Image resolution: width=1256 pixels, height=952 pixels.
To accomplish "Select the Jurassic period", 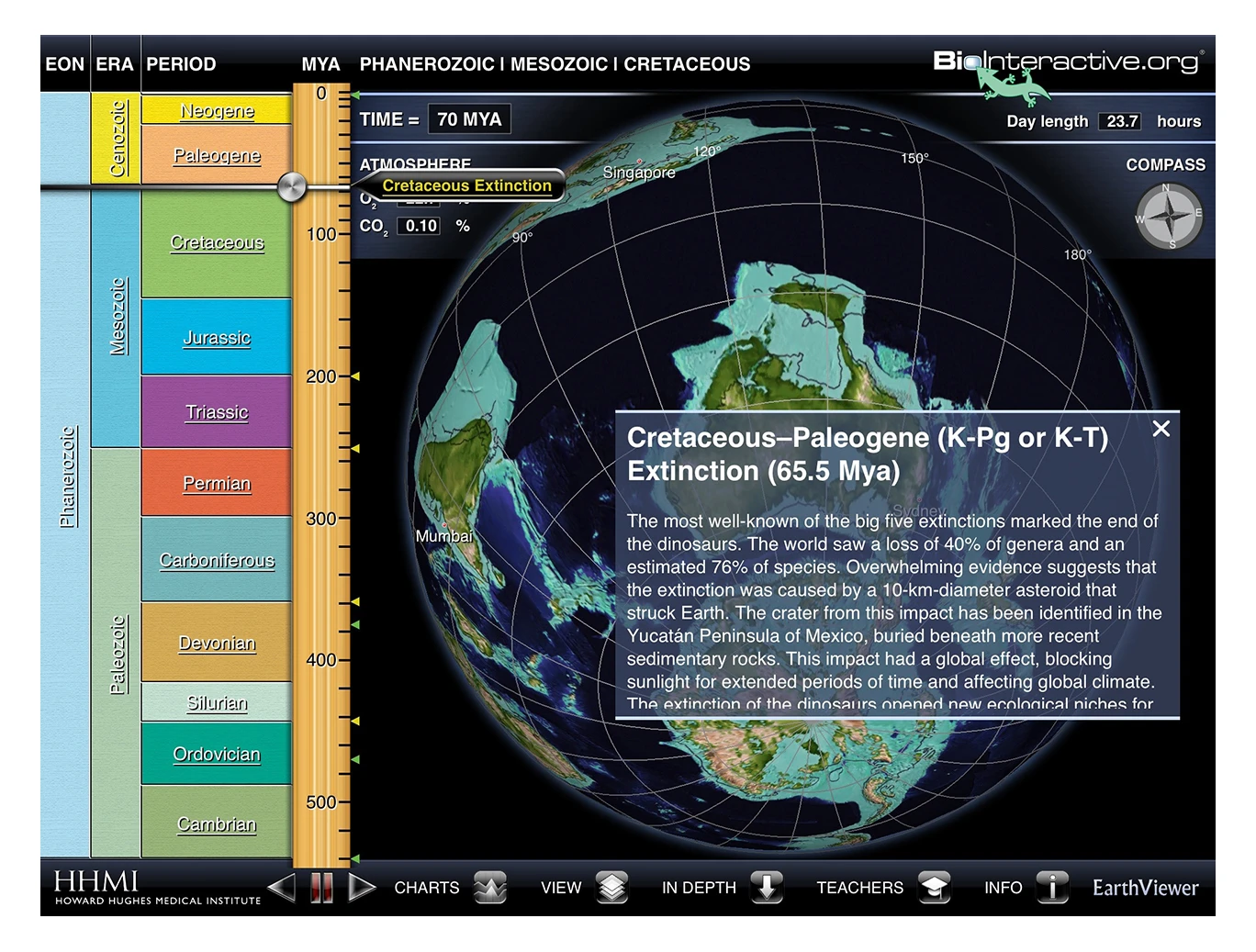I will point(217,338).
